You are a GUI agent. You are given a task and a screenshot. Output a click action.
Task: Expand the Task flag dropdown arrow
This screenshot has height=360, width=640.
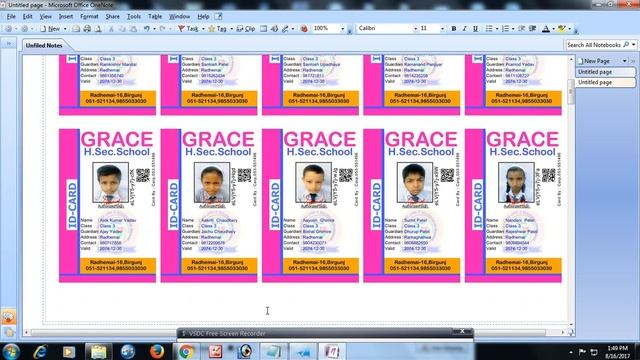click(202, 29)
